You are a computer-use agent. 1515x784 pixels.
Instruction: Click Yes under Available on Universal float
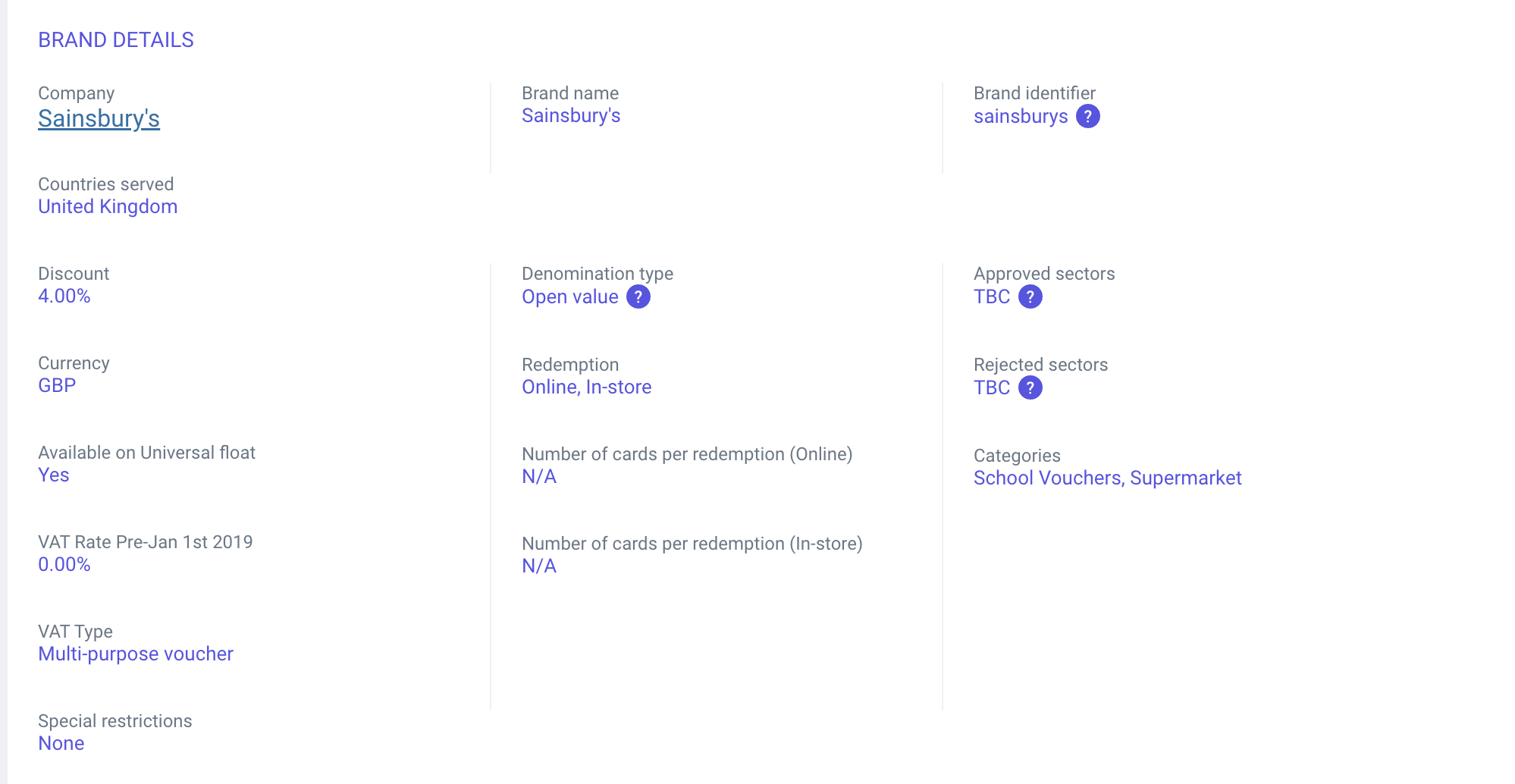tap(54, 475)
